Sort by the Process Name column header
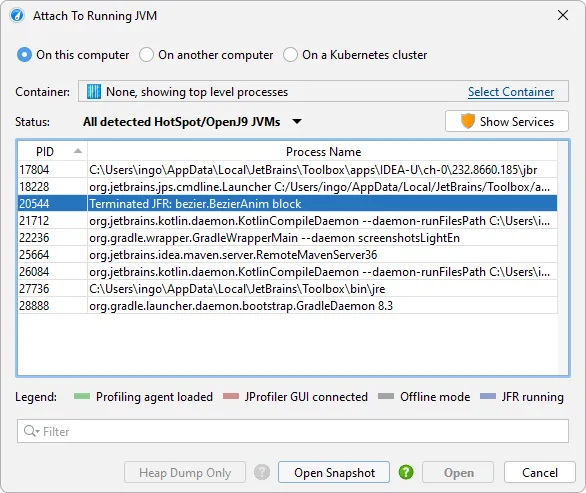The height and width of the screenshot is (493, 586). [x=323, y=152]
